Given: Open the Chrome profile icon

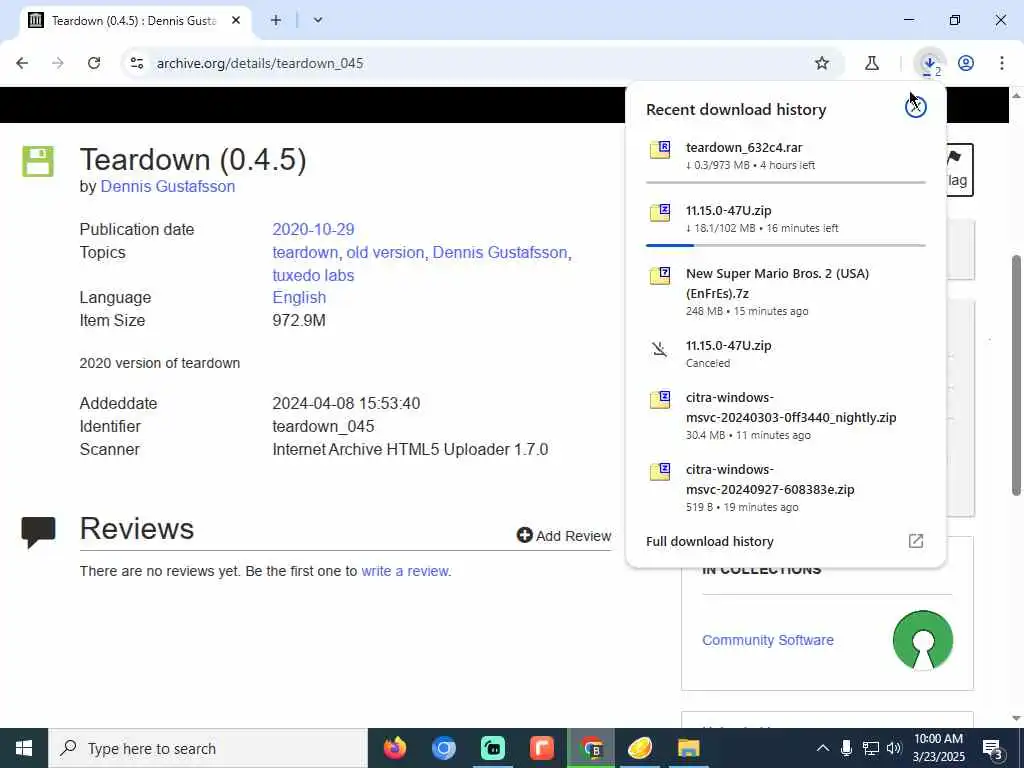Looking at the screenshot, I should coord(966,63).
